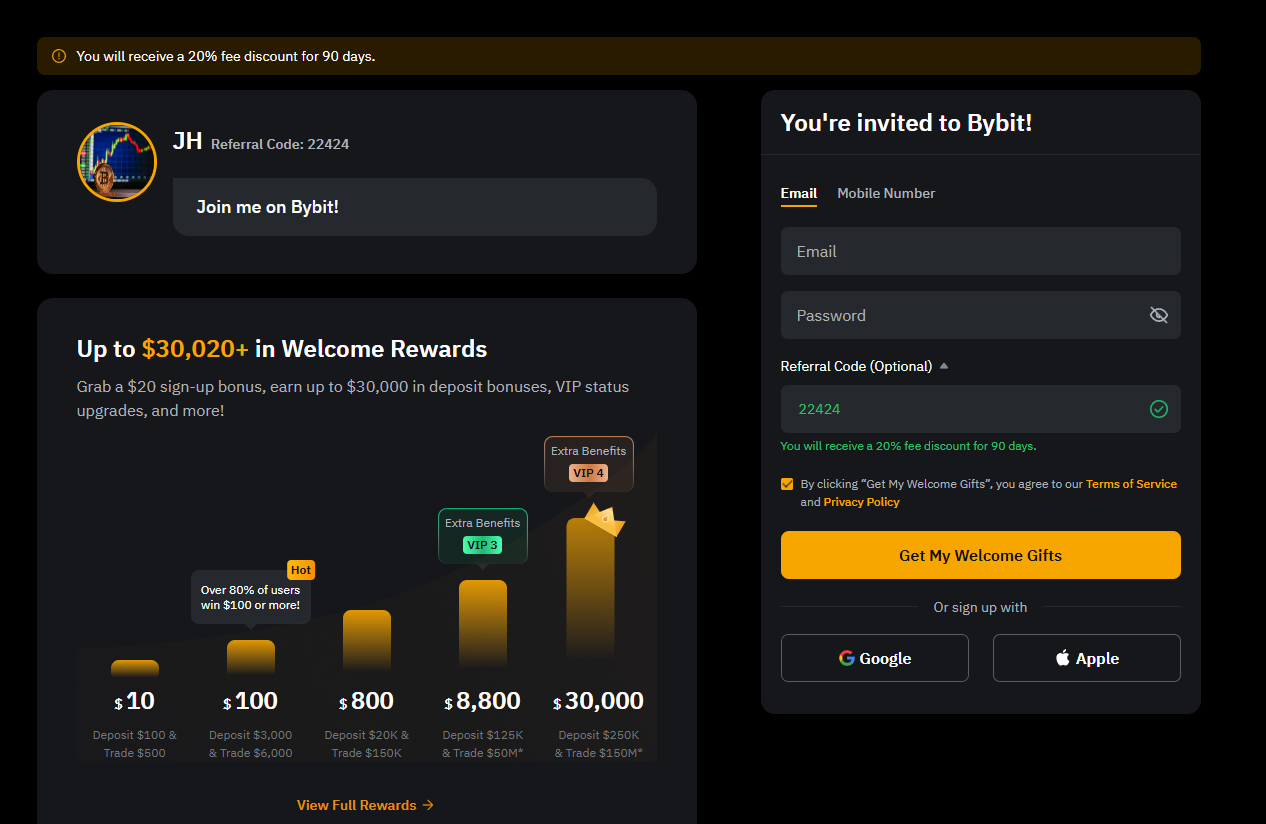Click 'Deposit $250K & Trade $150M*' text

(599, 744)
